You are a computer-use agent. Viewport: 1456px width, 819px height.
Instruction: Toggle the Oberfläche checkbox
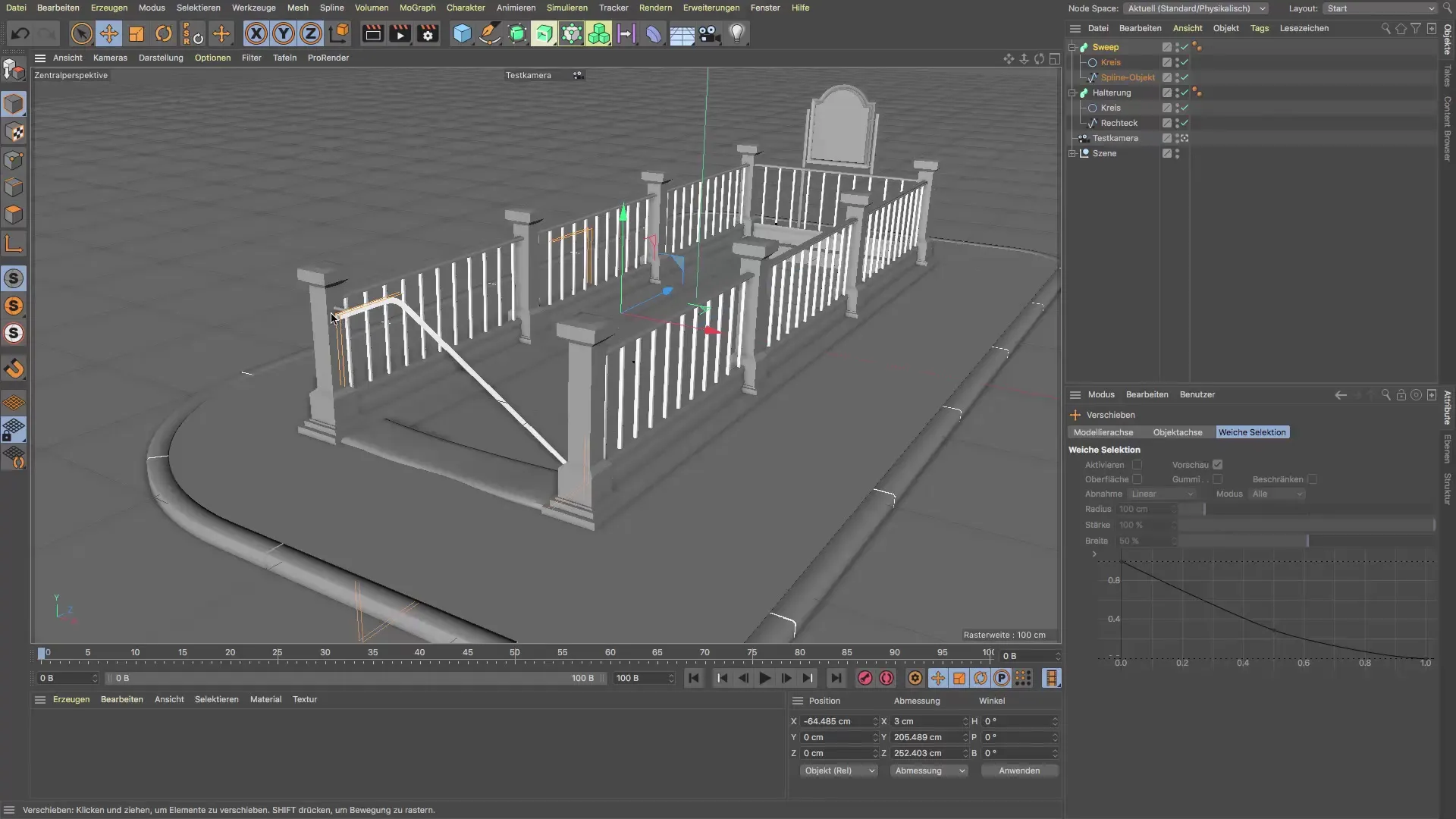coord(1137,479)
